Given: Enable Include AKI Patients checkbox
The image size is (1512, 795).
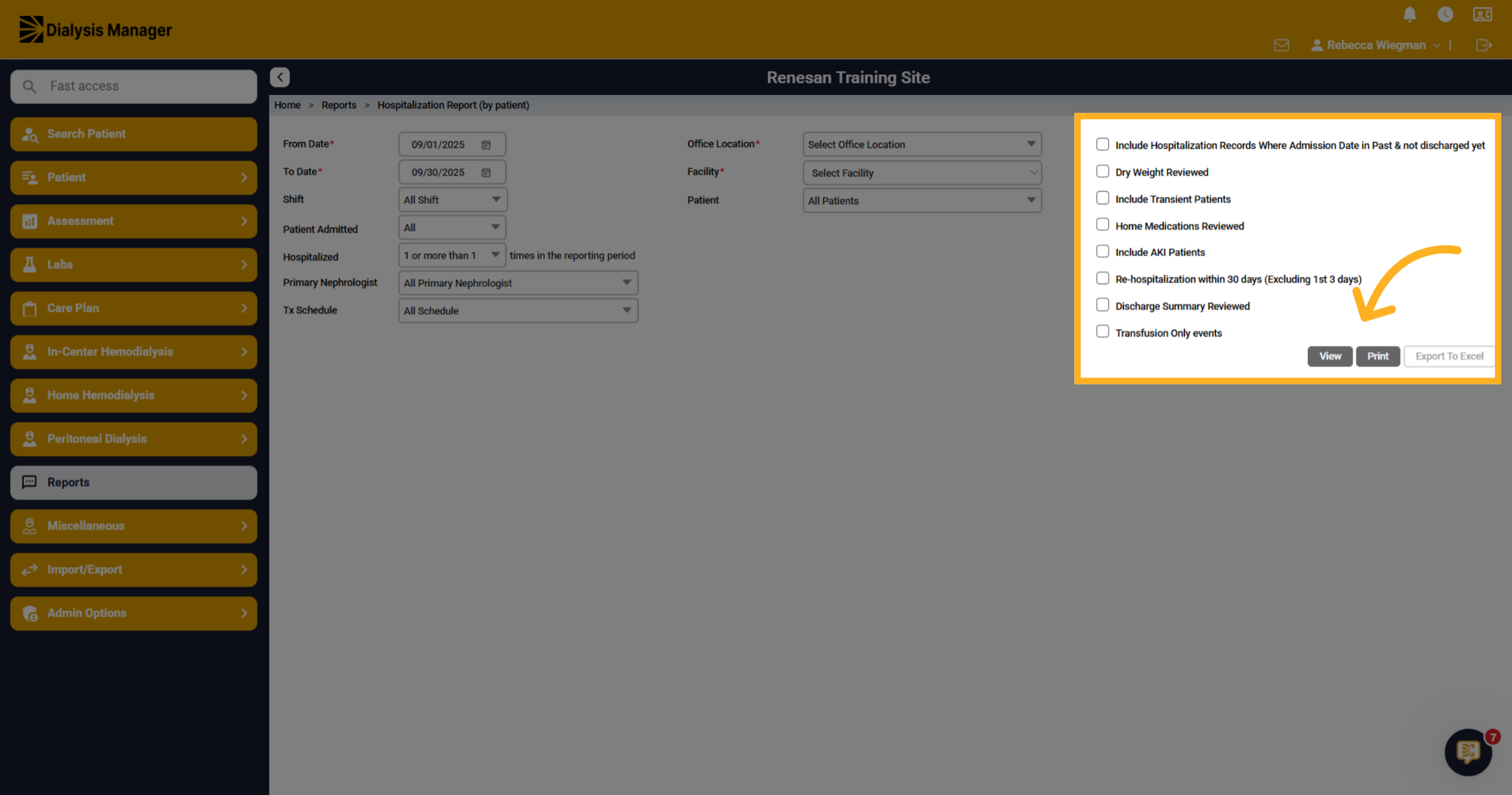Looking at the screenshot, I should [x=1102, y=251].
